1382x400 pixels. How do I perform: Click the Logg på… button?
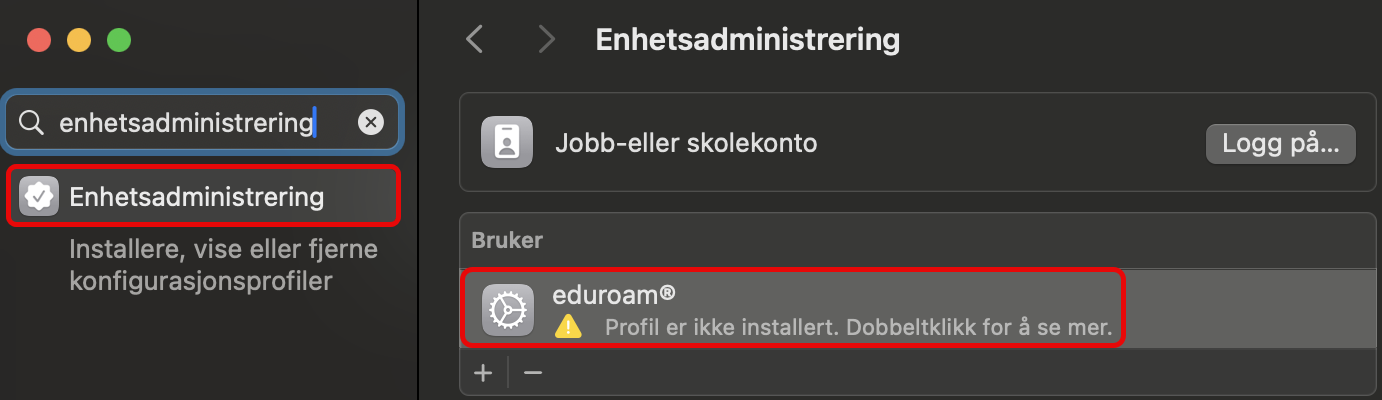pyautogui.click(x=1281, y=144)
